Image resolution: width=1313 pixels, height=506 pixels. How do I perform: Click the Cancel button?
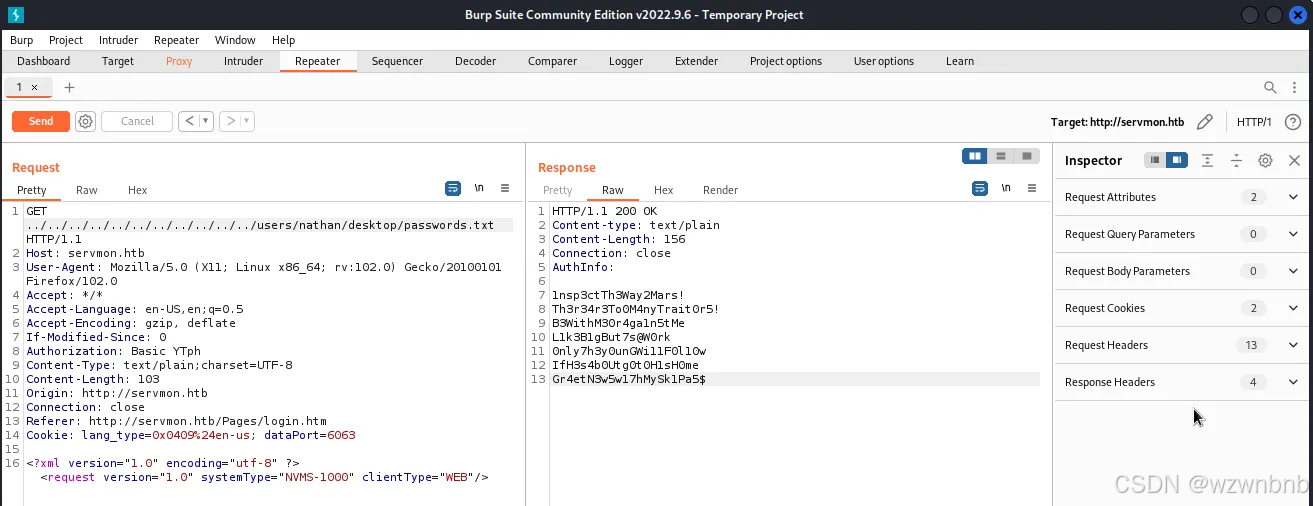[x=137, y=121]
